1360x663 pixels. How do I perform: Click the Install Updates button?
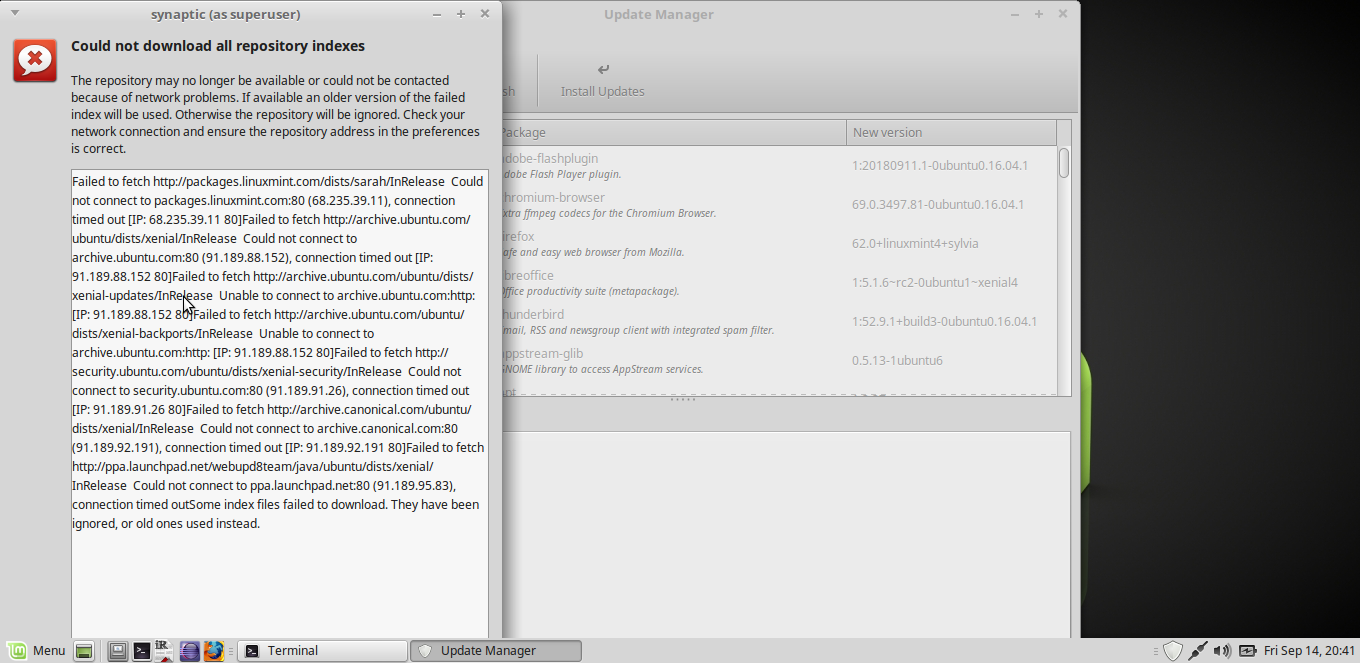click(x=602, y=81)
